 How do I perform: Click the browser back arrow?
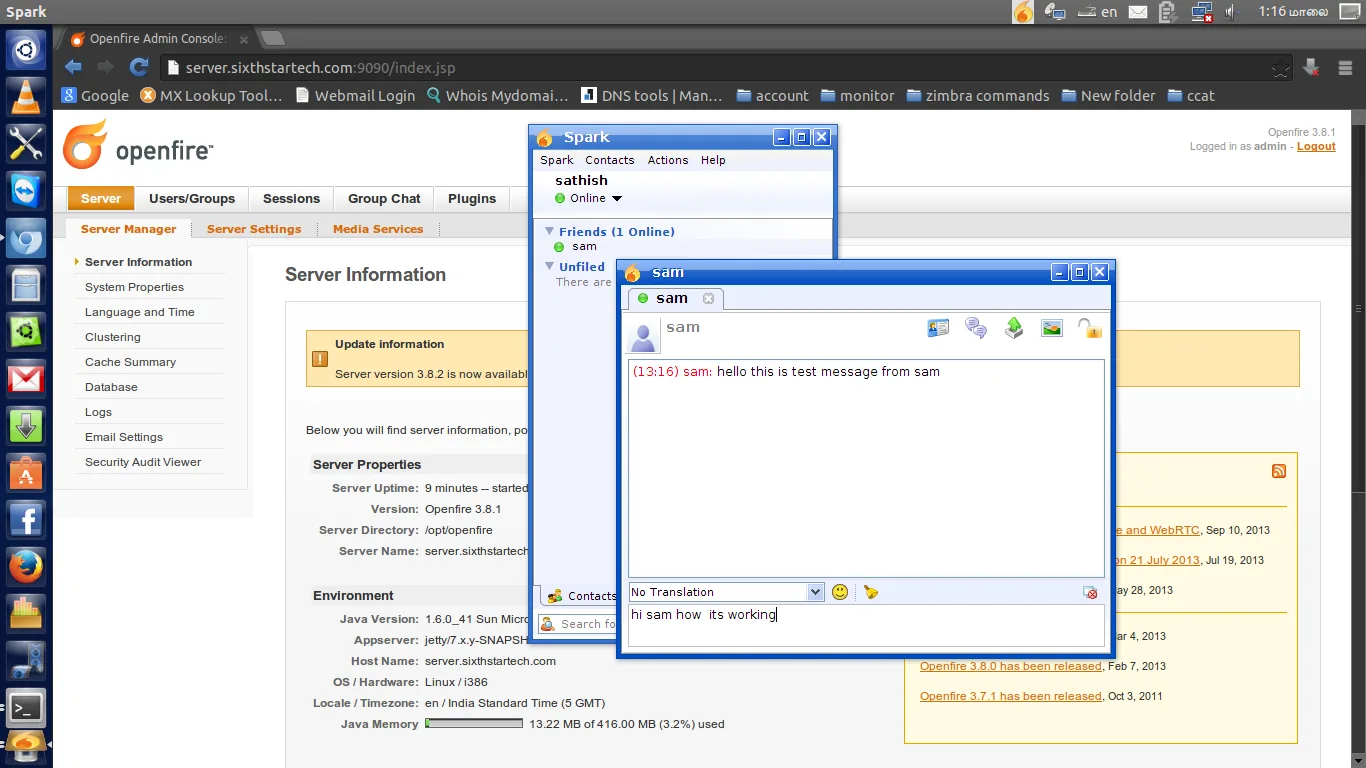[73, 68]
